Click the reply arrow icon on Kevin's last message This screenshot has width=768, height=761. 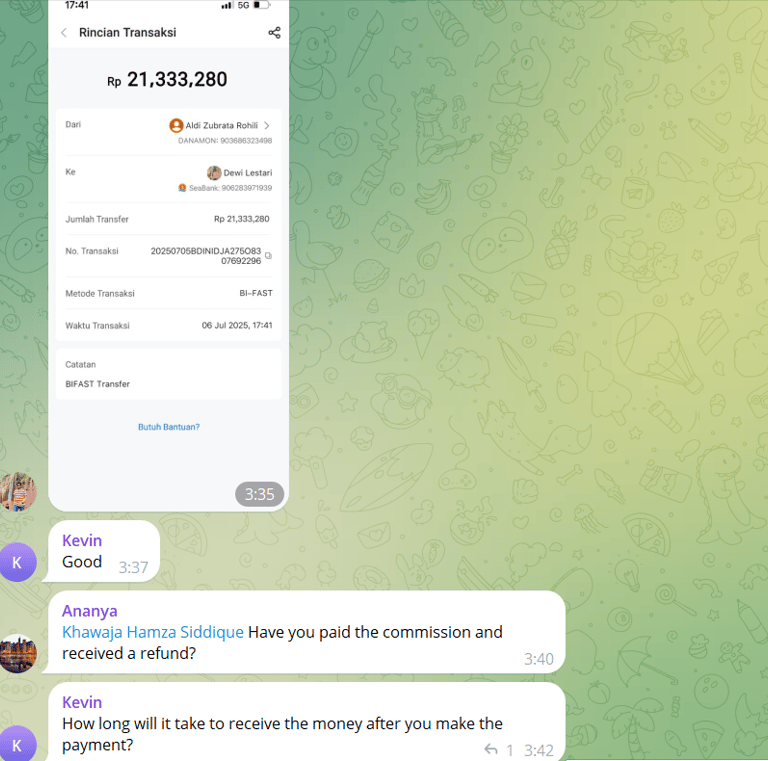491,749
